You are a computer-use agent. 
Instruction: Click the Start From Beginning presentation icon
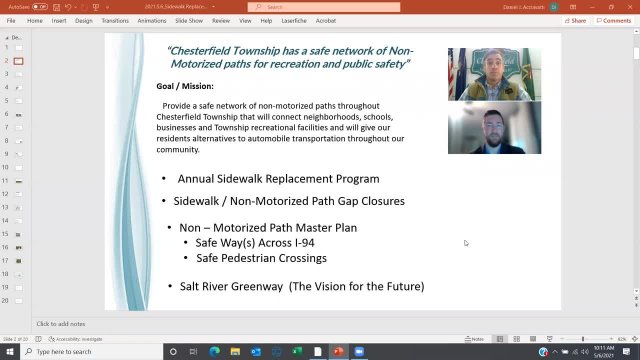click(x=96, y=7)
